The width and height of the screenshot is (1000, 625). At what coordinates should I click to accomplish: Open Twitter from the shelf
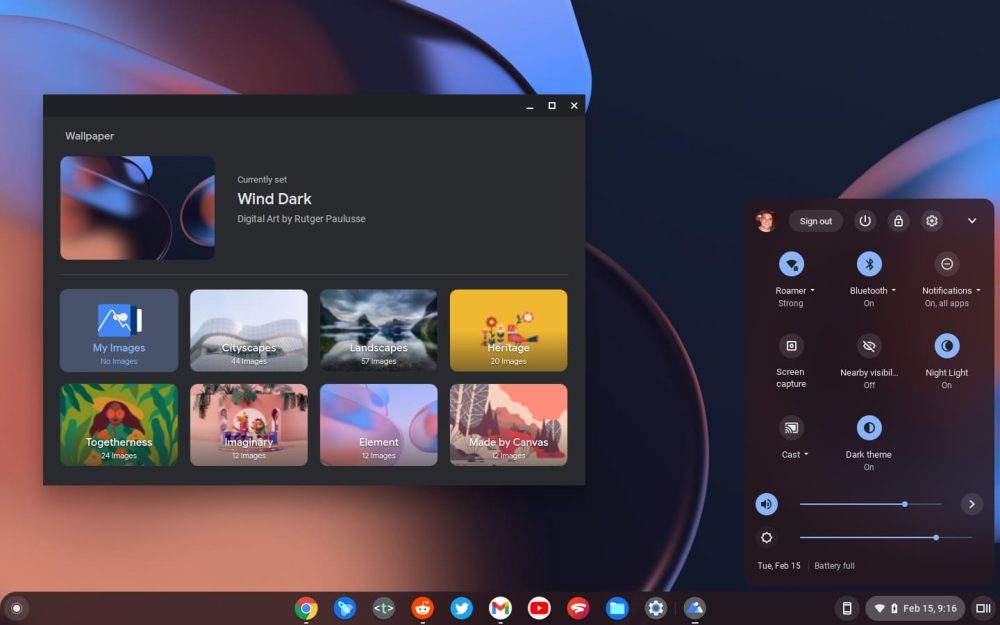(x=461, y=608)
